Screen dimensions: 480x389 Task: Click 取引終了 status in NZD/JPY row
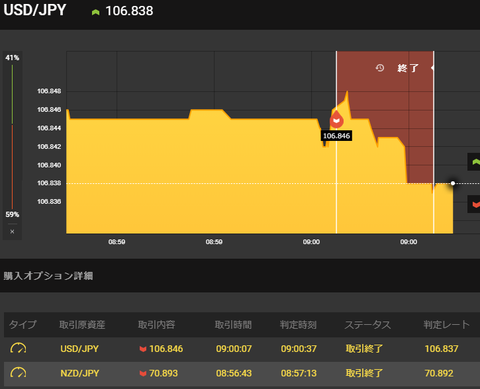click(x=364, y=373)
